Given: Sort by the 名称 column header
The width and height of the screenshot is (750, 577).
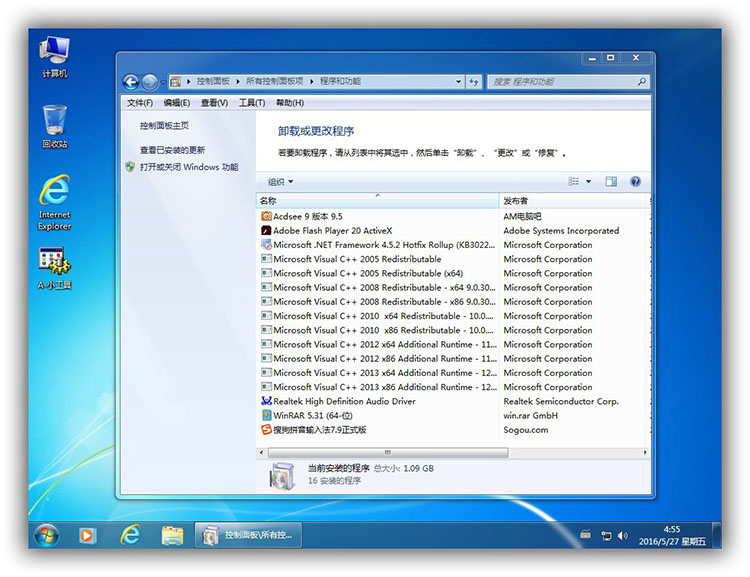Looking at the screenshot, I should click(x=377, y=201).
